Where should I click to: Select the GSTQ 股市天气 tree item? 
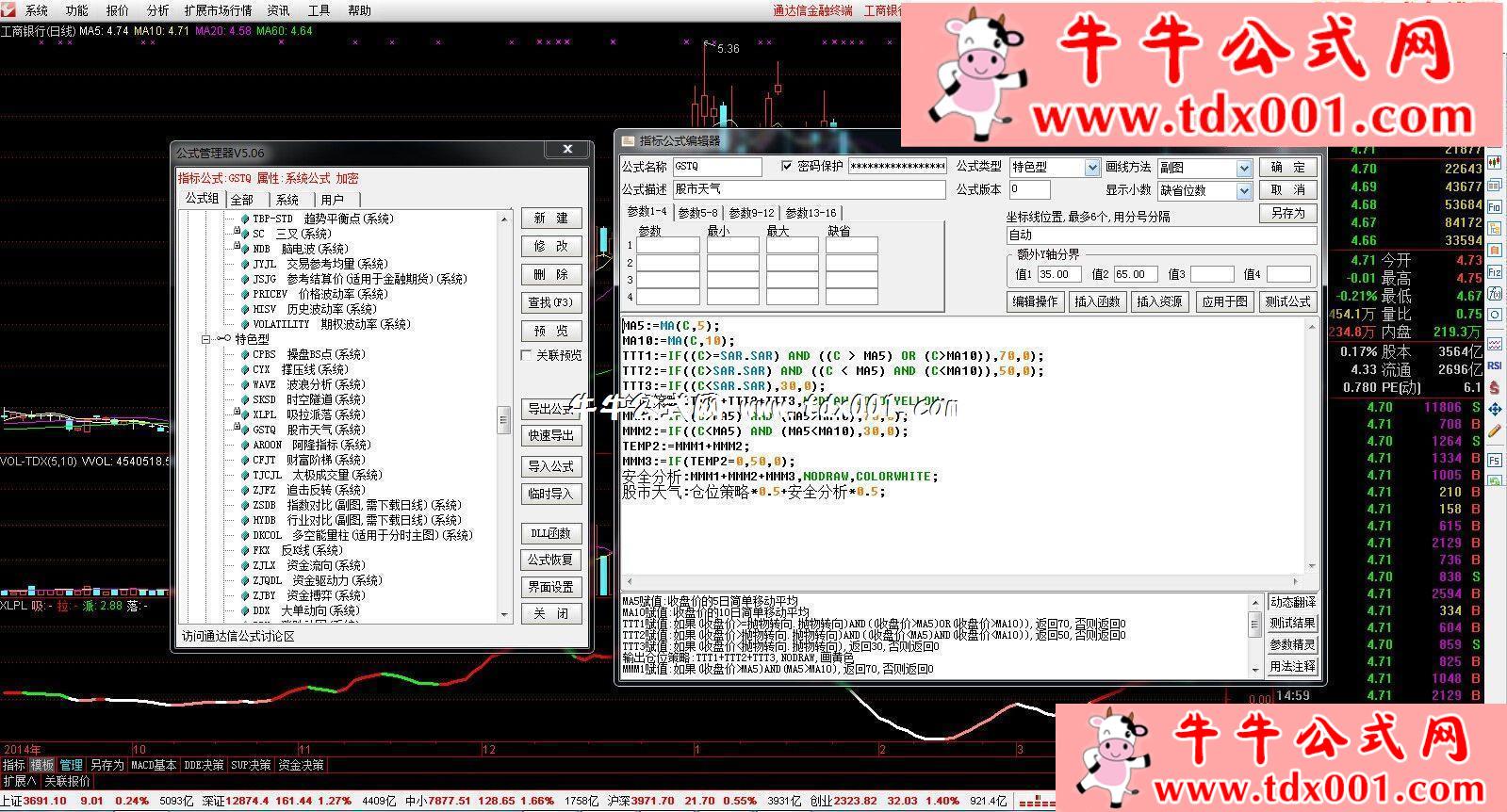coord(307,430)
